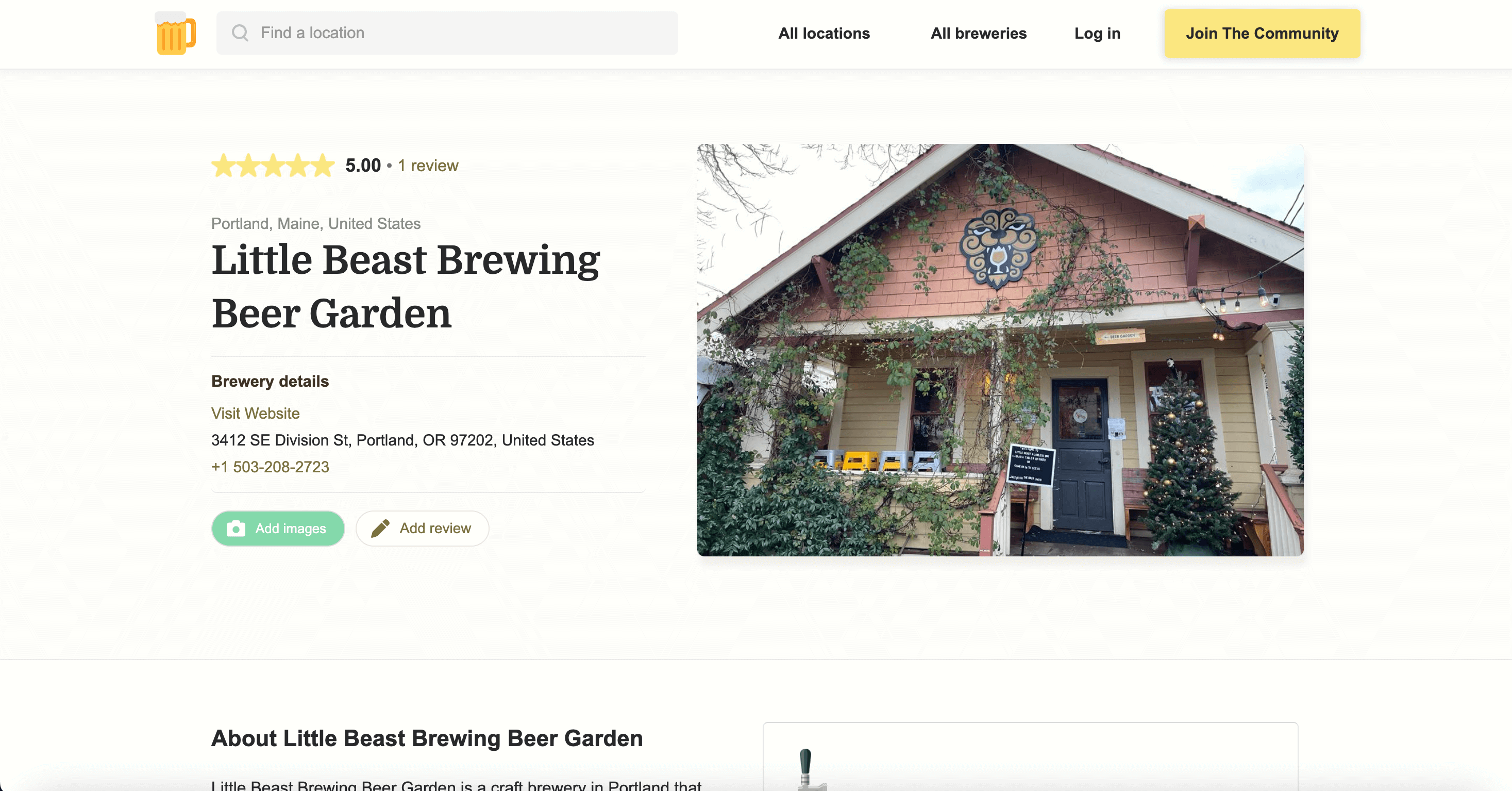The image size is (1512, 791).
Task: Click Join The Community button
Action: pos(1262,34)
